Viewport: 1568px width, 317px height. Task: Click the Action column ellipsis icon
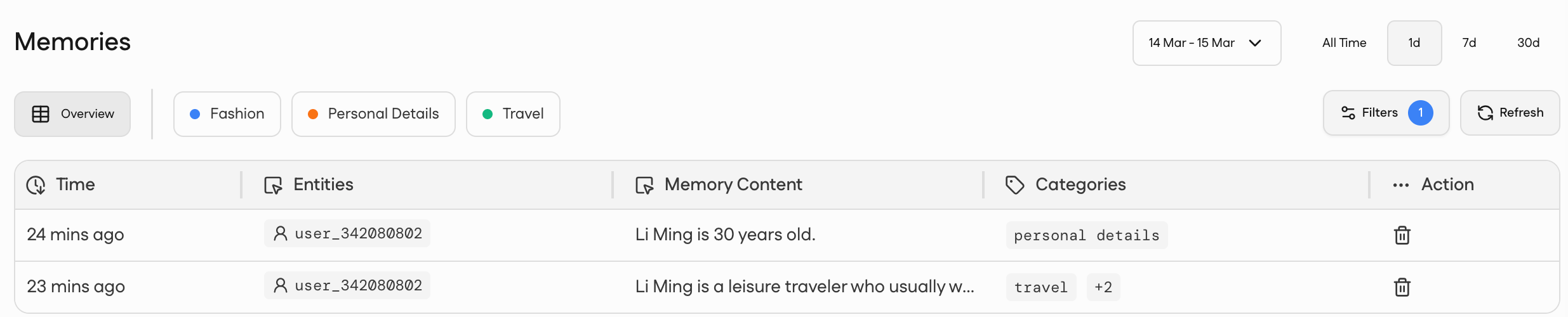pyautogui.click(x=1400, y=185)
